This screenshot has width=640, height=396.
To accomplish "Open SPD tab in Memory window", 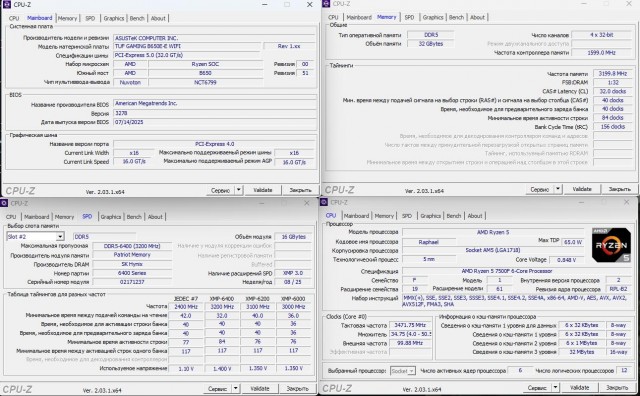I will coord(409,17).
